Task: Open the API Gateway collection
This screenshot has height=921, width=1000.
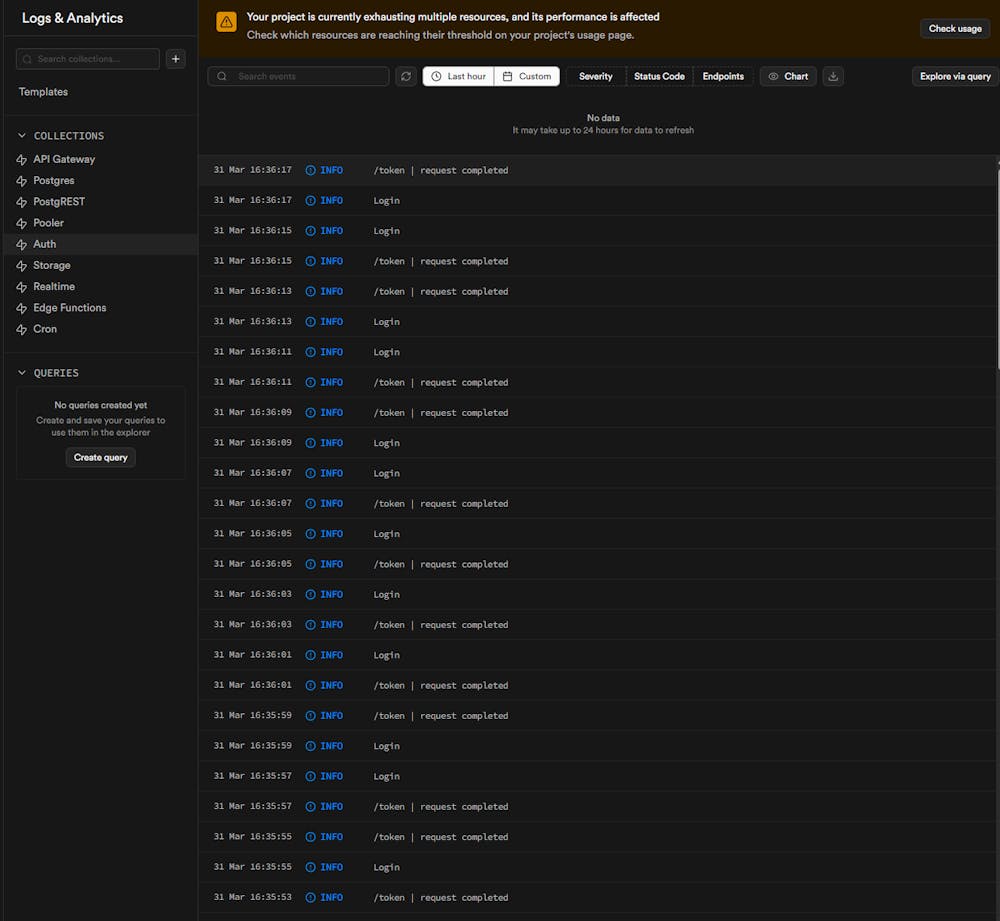Action: pos(64,159)
